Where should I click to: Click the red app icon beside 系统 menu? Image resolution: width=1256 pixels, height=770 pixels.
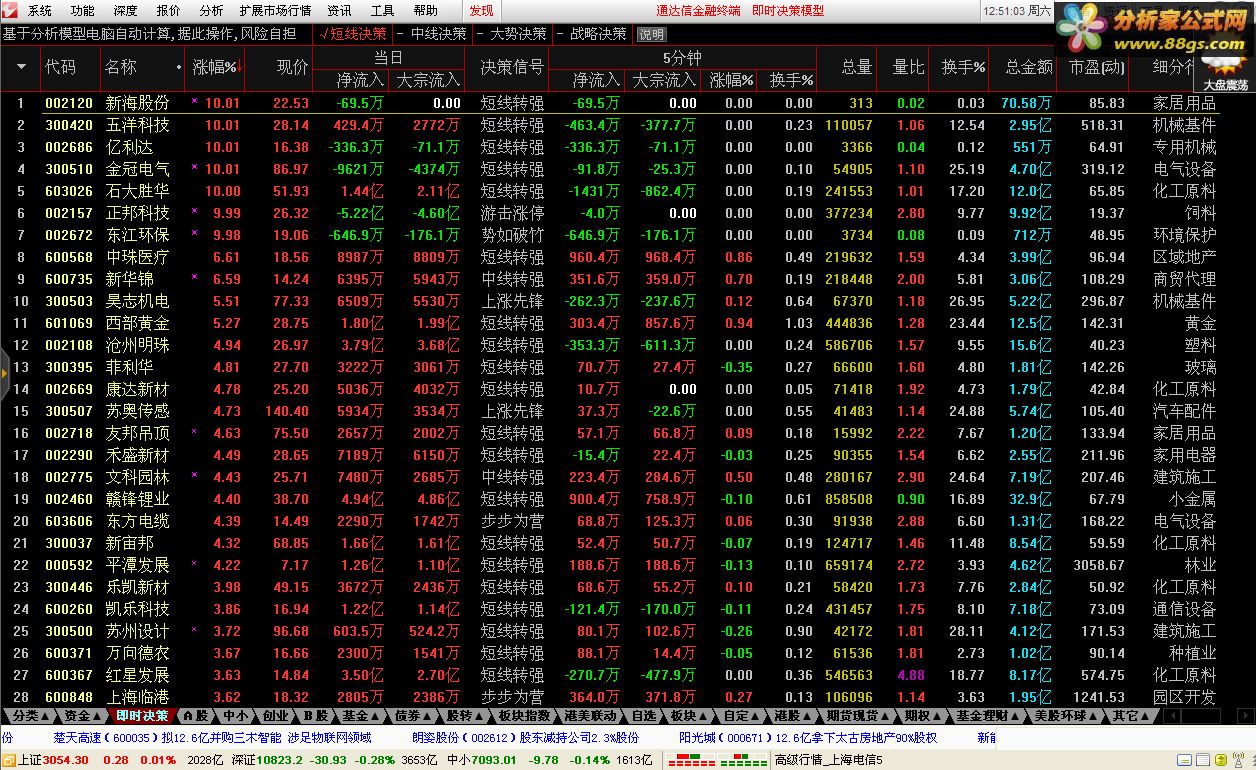pos(11,11)
